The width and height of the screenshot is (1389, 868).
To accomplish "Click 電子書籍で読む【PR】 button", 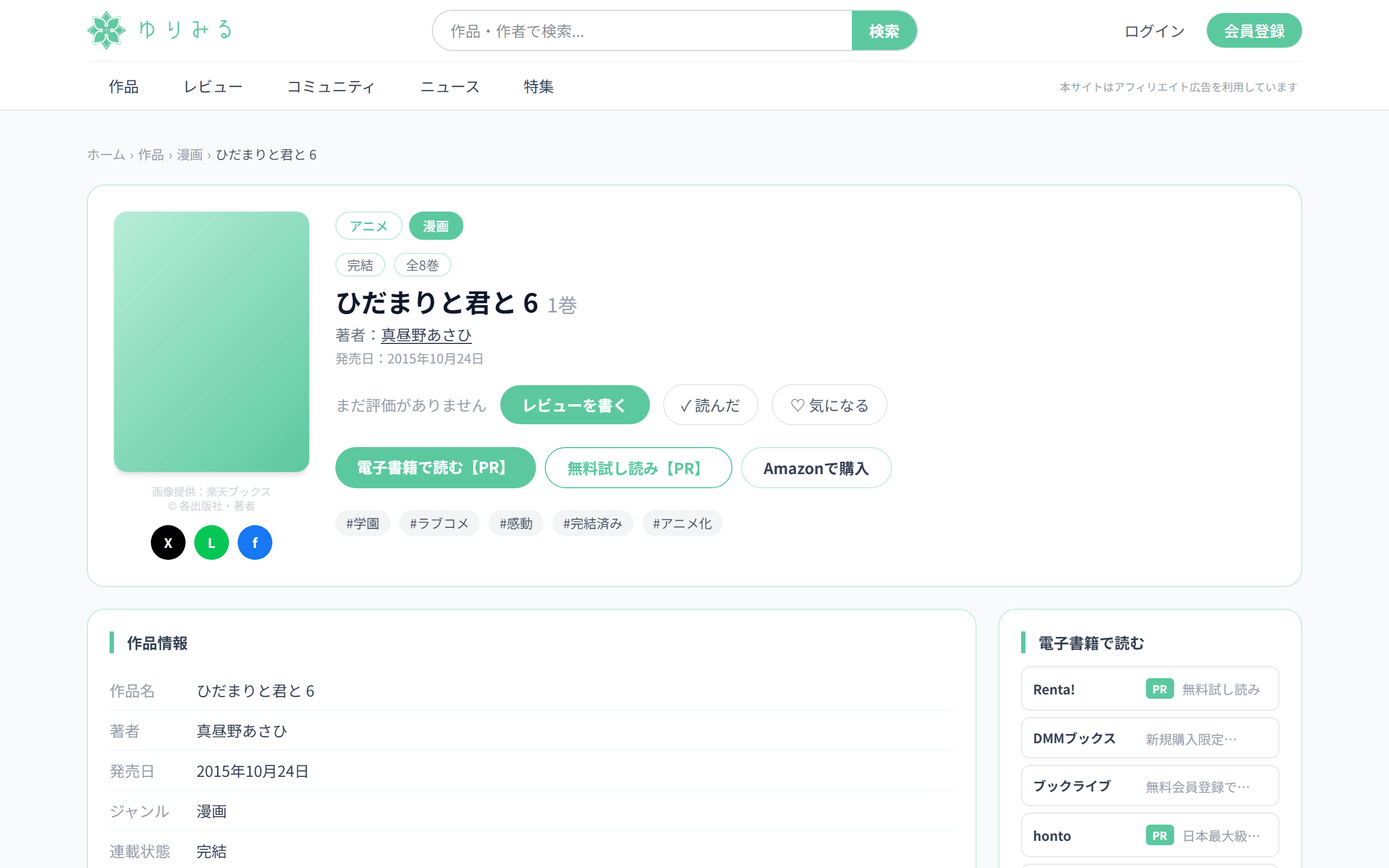I will [x=436, y=468].
